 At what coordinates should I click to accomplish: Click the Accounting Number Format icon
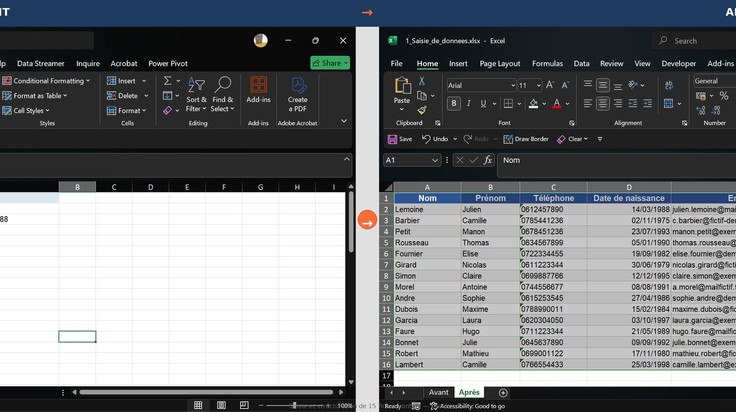tap(701, 96)
